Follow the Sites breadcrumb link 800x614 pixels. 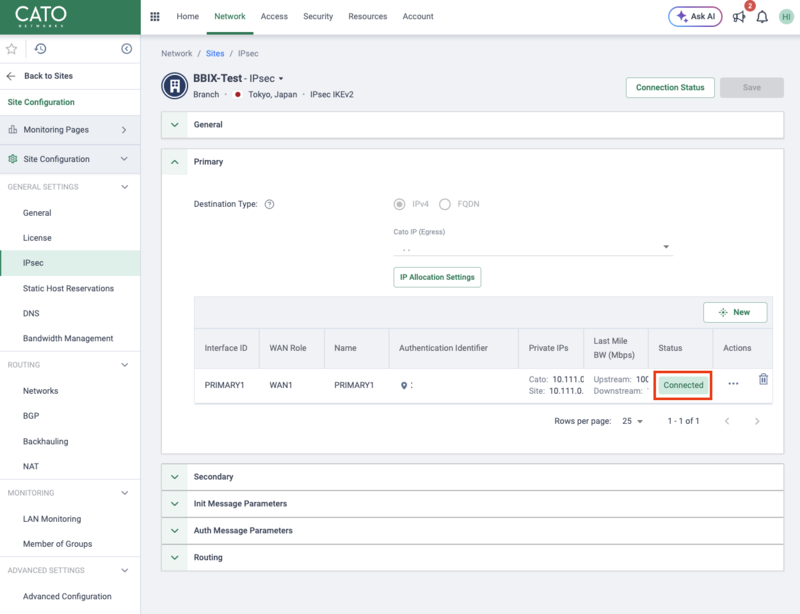(x=215, y=54)
